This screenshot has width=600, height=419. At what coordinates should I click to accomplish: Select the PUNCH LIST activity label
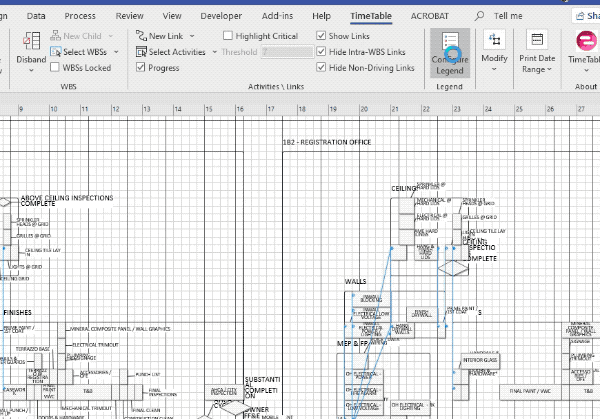tap(148, 374)
